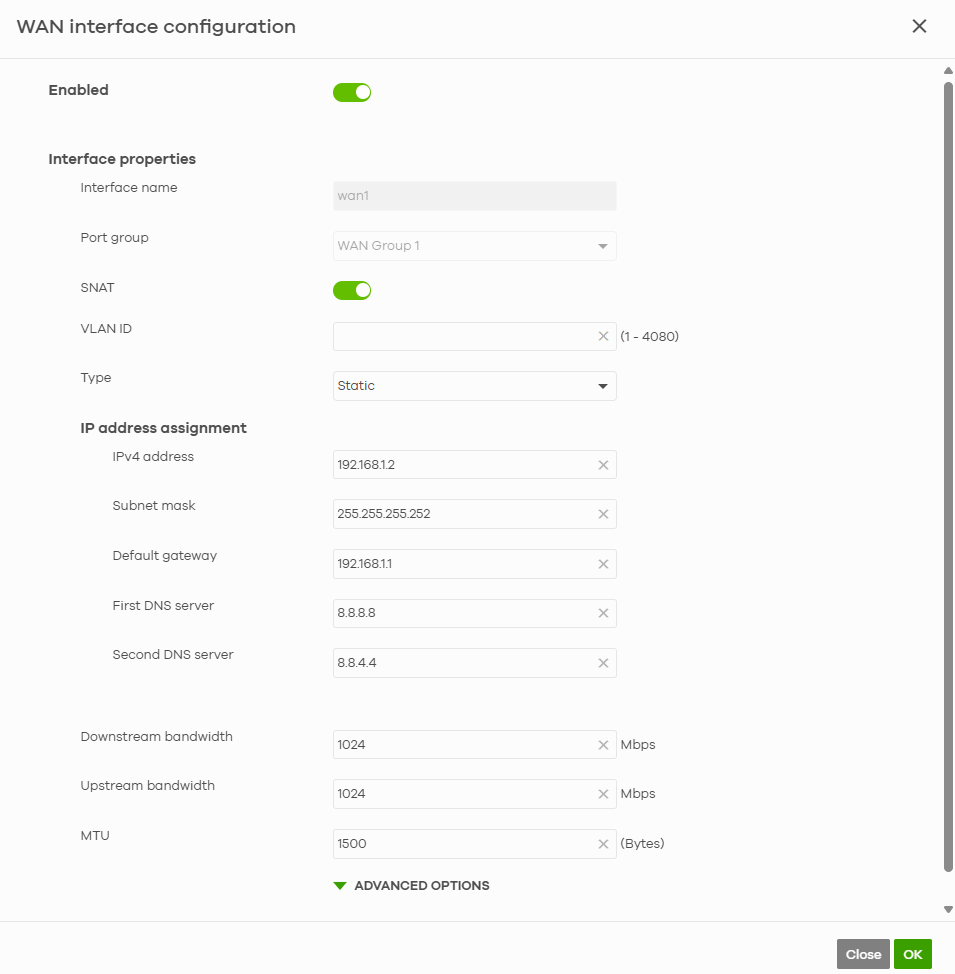Screen dimensions: 955x974
Task: Open the Type dropdown showing Static
Action: (x=475, y=386)
